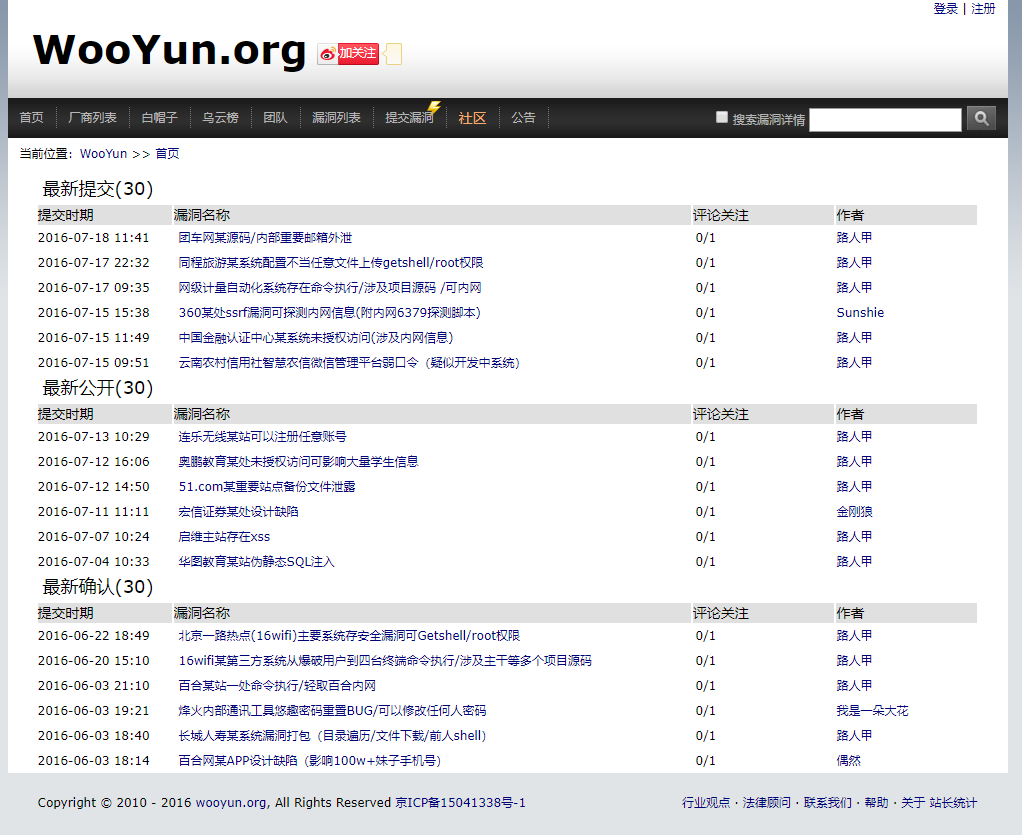Enable the 搜索漏洞详情 checkbox
Image resolution: width=1022 pixels, height=835 pixels.
pos(722,117)
